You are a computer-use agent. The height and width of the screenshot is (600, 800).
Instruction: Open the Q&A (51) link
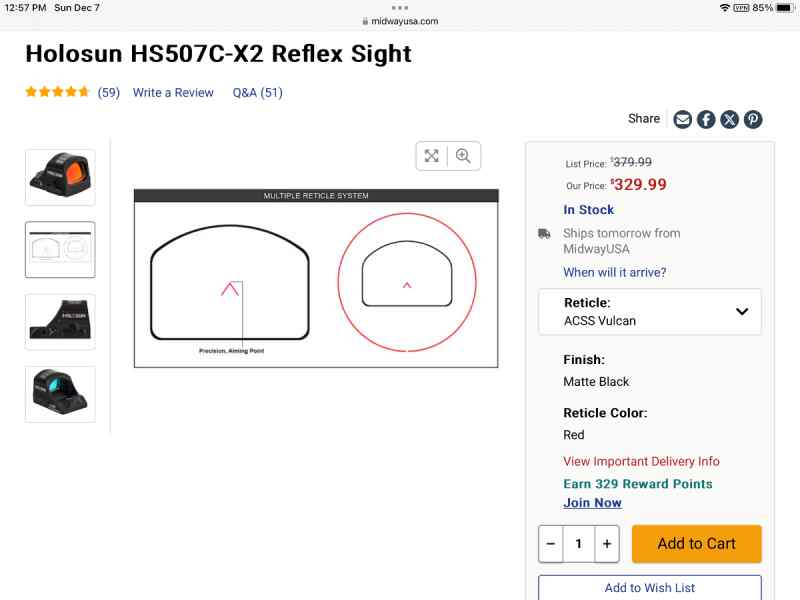click(258, 92)
